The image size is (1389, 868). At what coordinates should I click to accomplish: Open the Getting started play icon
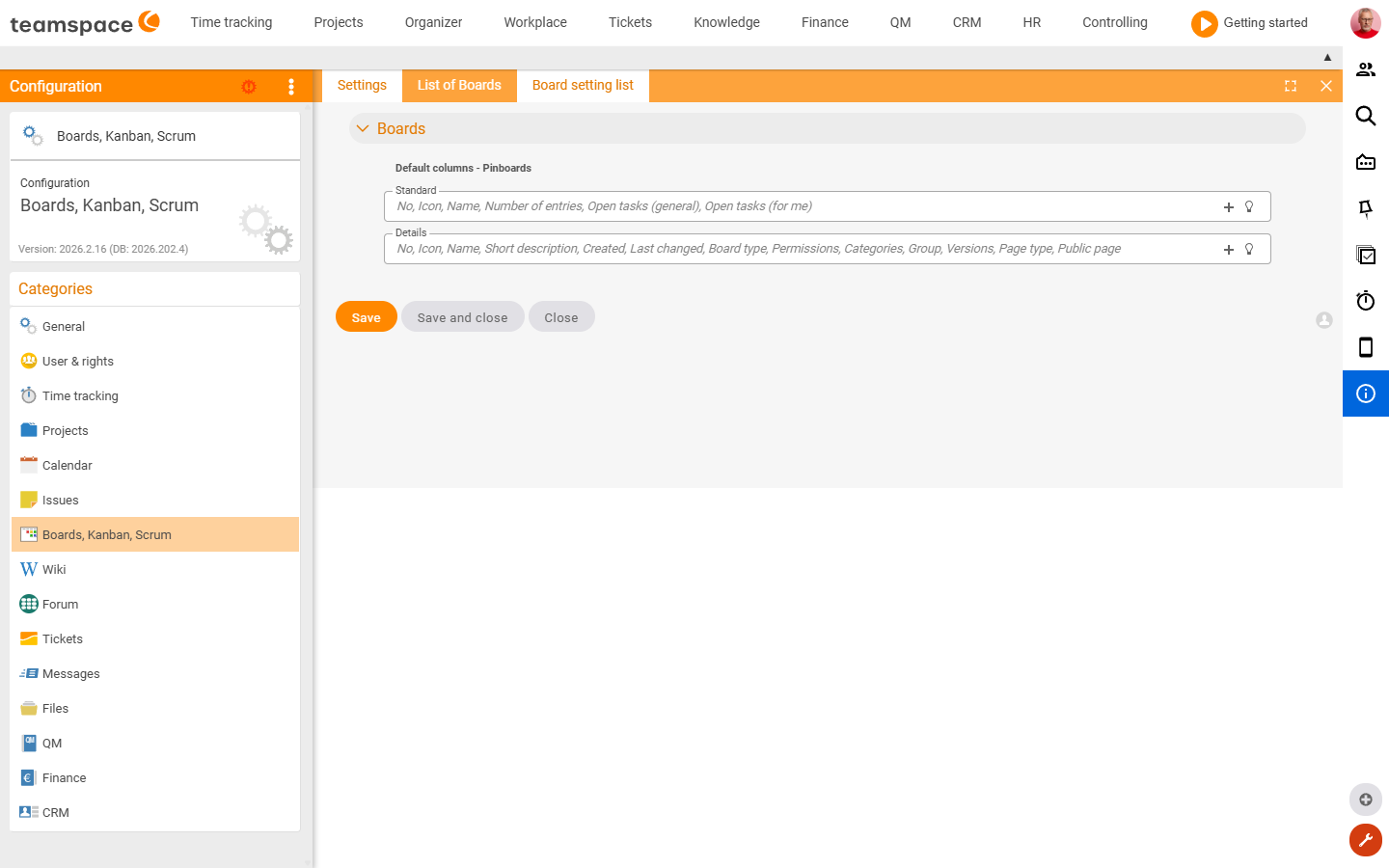(x=1204, y=23)
